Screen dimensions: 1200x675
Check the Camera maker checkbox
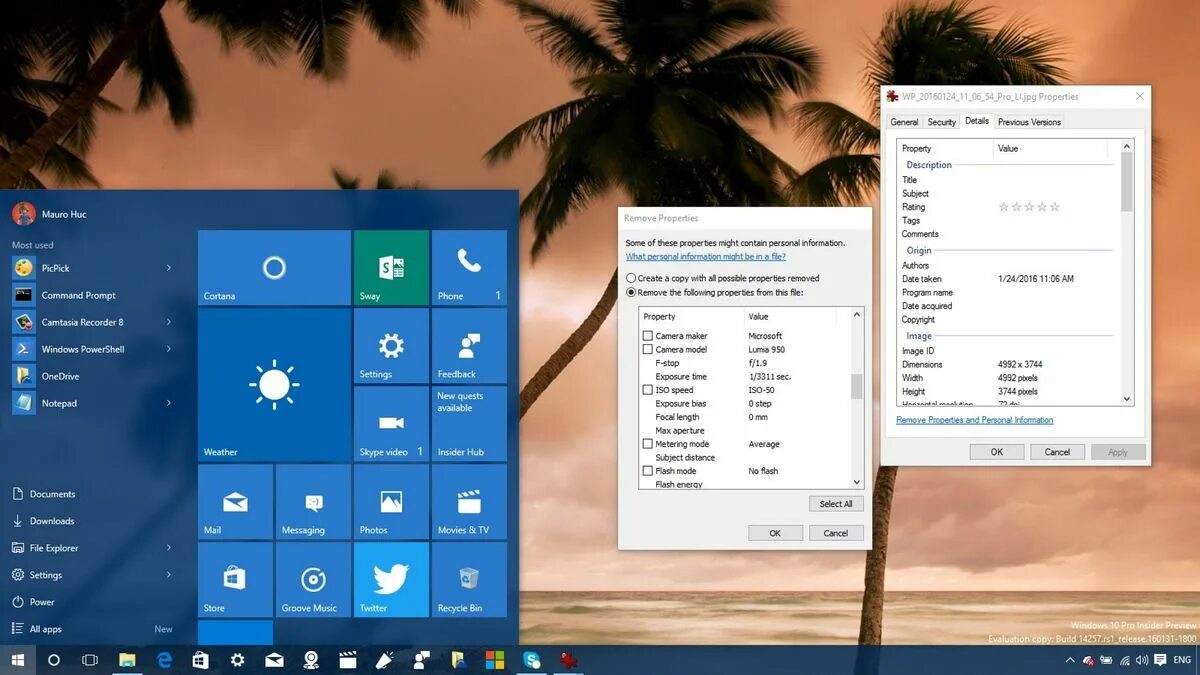(x=648, y=336)
